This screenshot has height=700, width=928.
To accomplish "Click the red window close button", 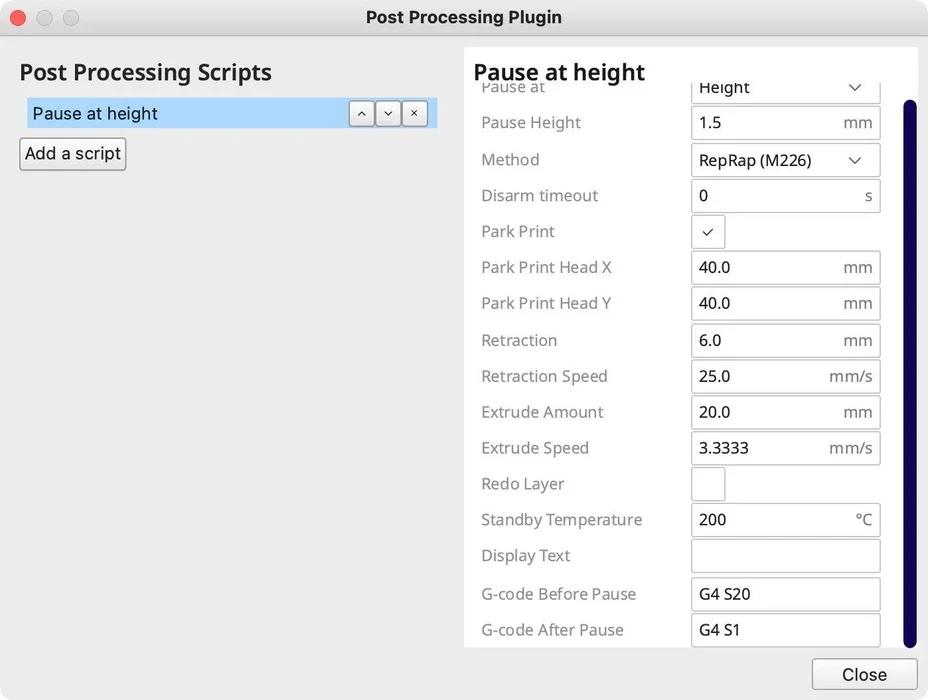I will pos(17,17).
